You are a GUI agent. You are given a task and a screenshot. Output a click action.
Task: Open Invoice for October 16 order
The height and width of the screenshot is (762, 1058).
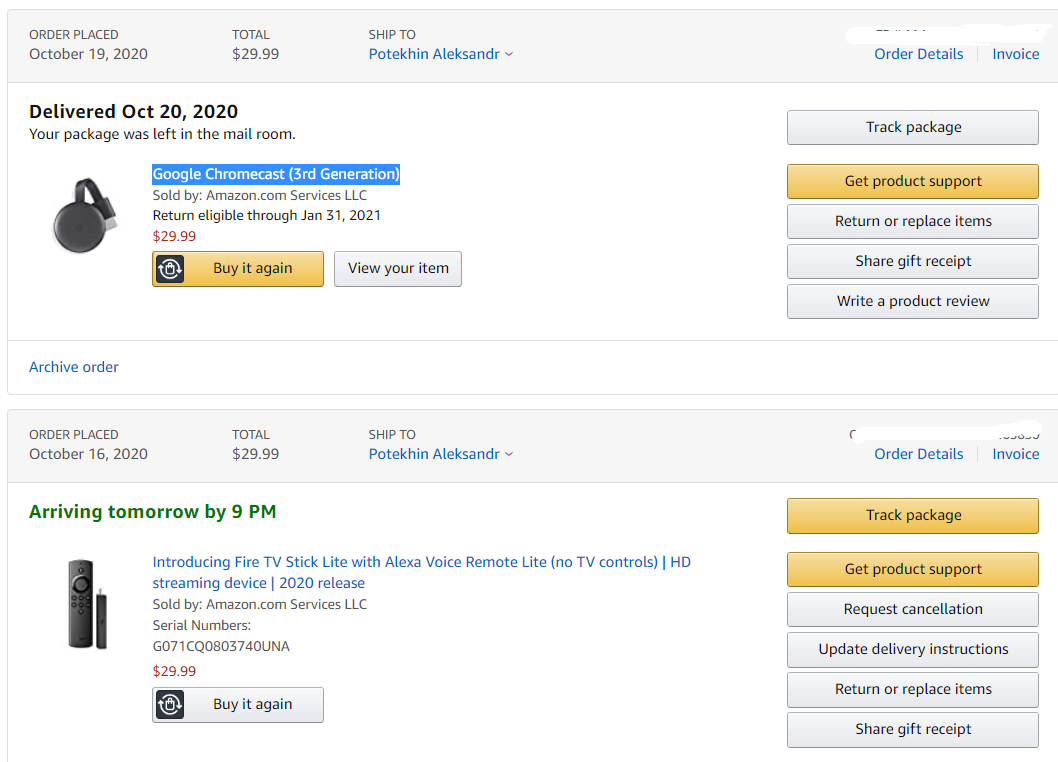click(x=1015, y=454)
